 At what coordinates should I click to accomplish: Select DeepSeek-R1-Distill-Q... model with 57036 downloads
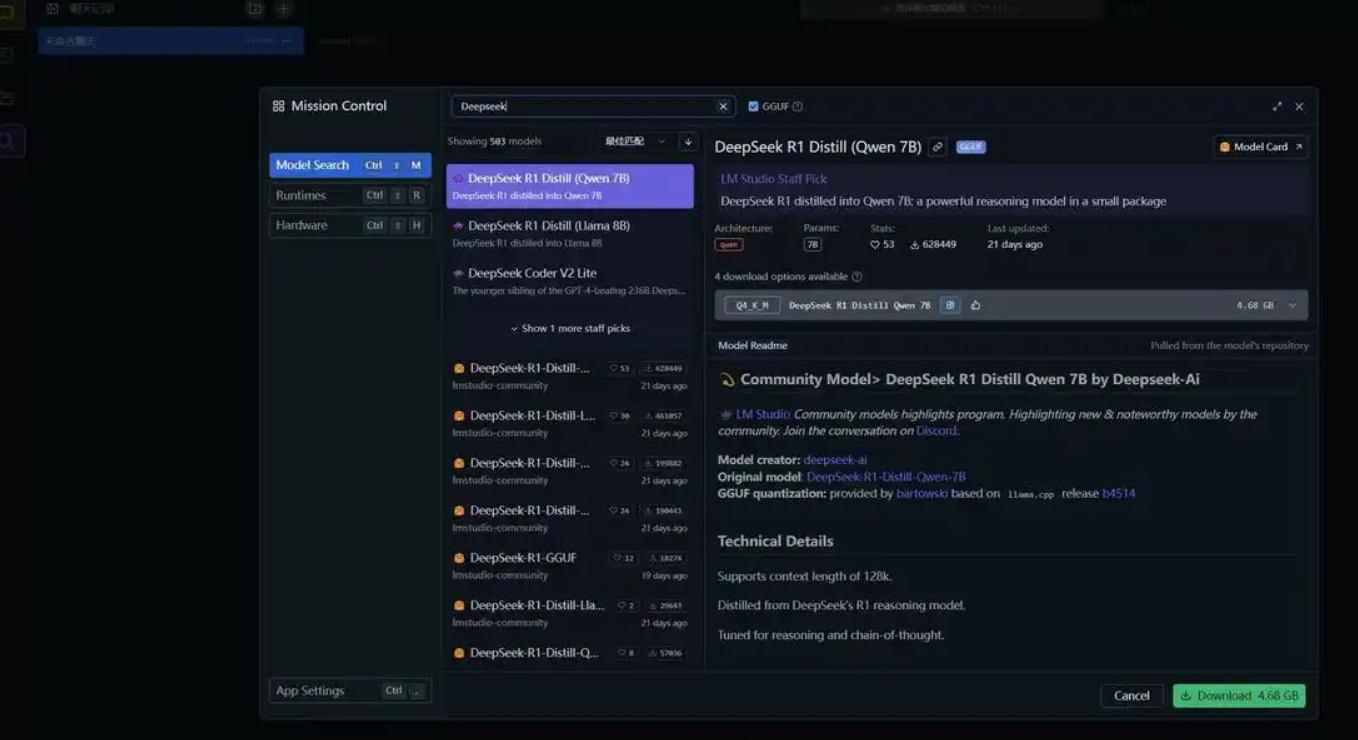(570, 654)
